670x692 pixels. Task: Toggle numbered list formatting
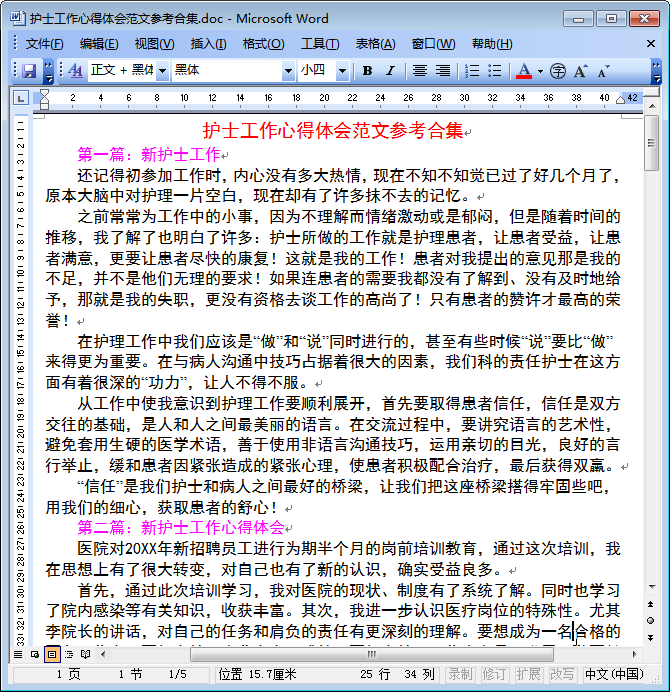pyautogui.click(x=472, y=71)
